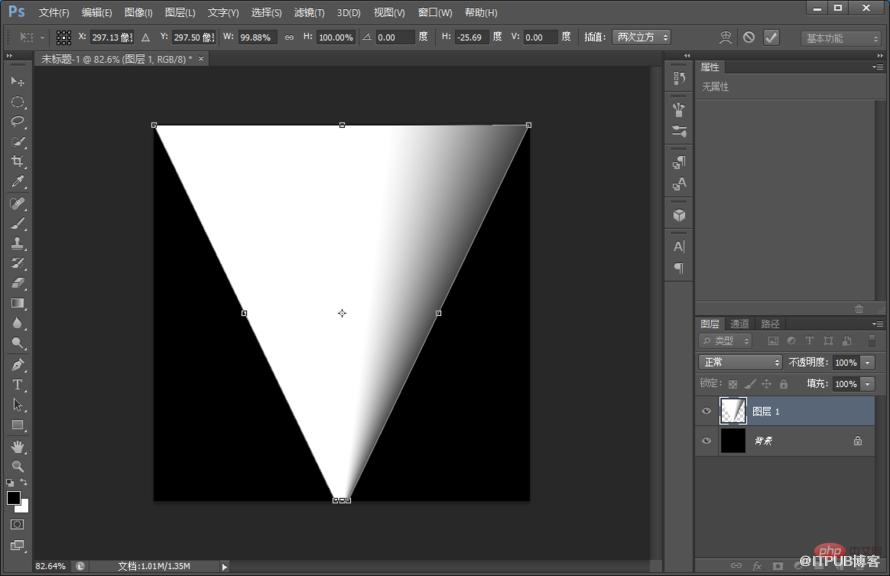Viewport: 890px width, 576px height.
Task: Select the Pen tool
Action: click(18, 364)
